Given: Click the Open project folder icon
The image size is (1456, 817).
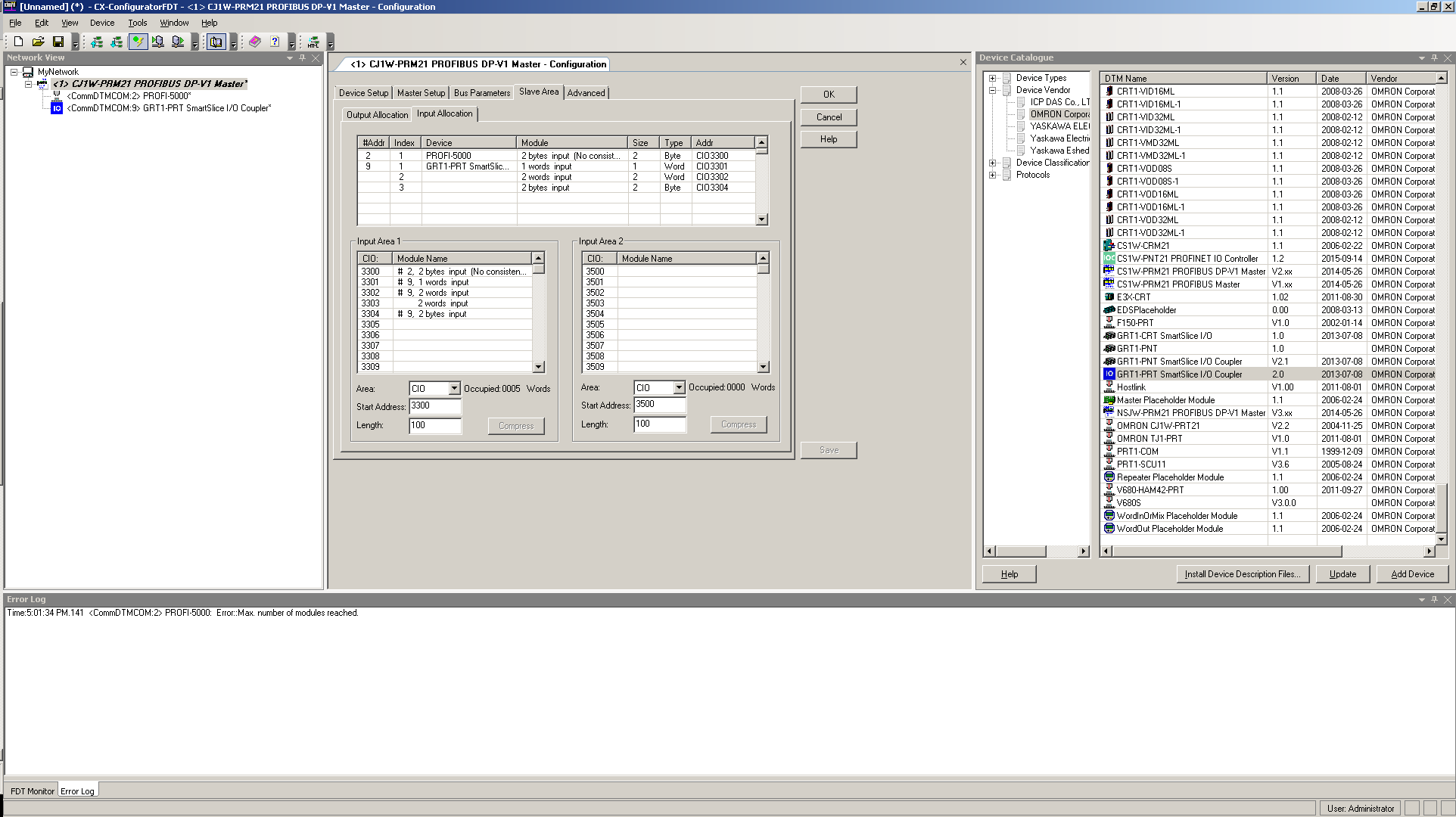Looking at the screenshot, I should 38,42.
